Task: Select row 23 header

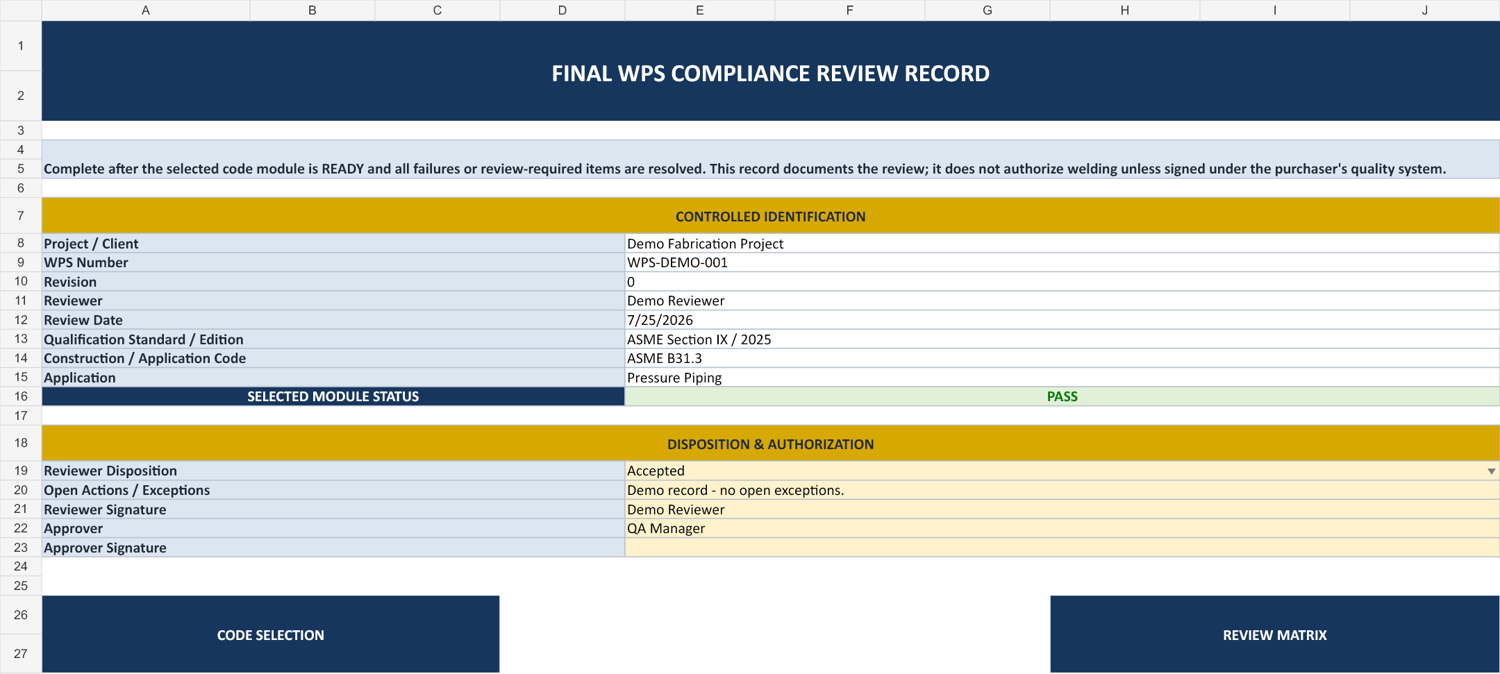Action: pyautogui.click(x=21, y=547)
